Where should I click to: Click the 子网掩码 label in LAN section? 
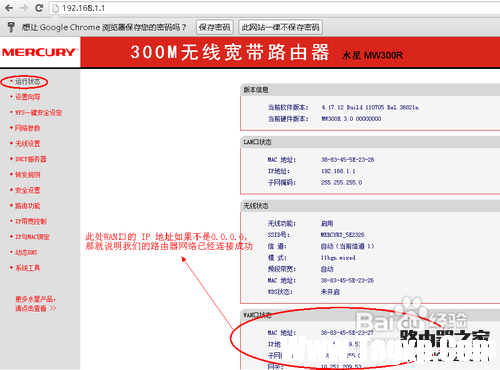282,182
